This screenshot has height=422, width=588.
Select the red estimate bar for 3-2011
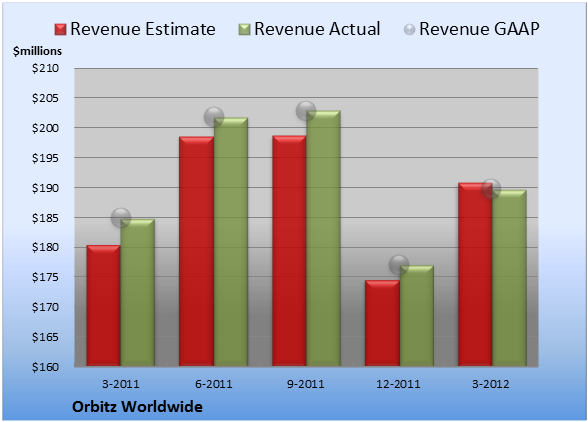point(104,306)
